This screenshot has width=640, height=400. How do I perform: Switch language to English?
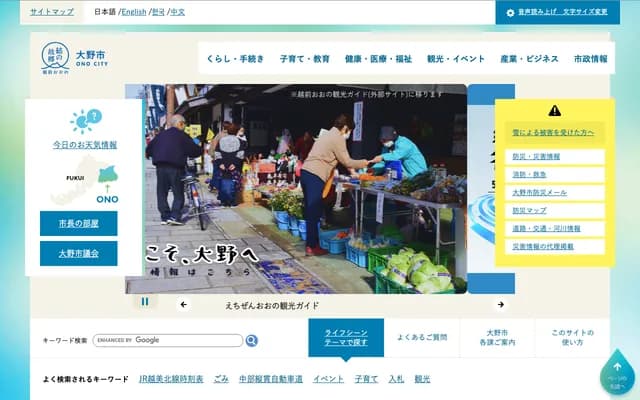click(x=133, y=12)
